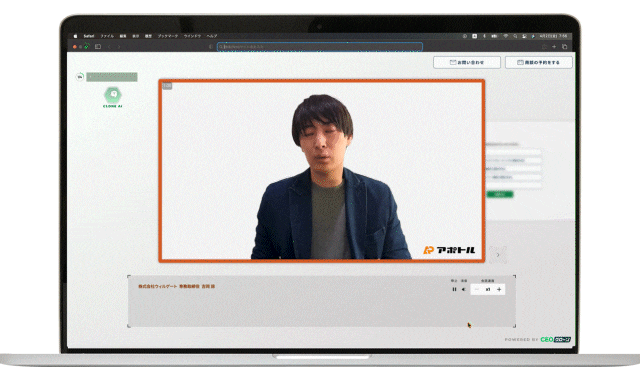Pause the video with the pause icon
This screenshot has height=382, width=640.
tap(454, 289)
